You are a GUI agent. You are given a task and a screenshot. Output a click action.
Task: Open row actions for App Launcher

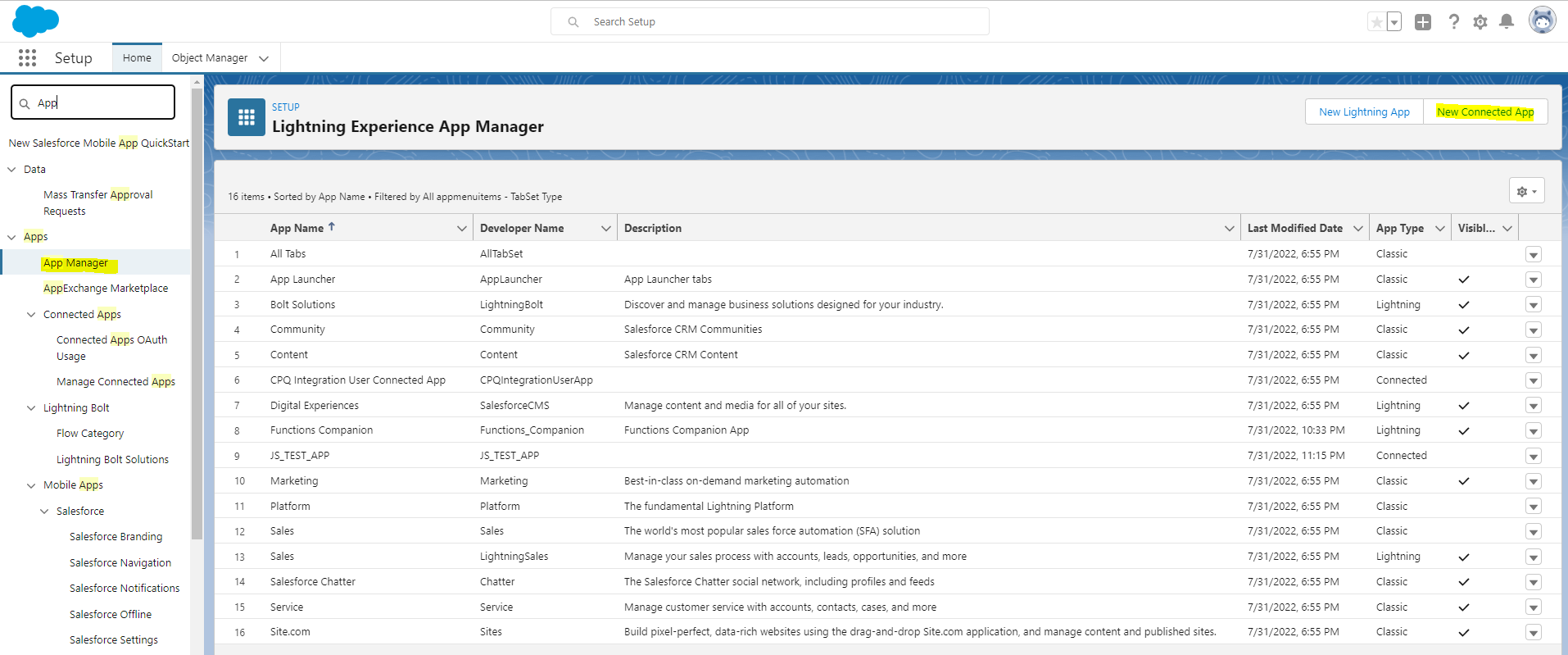coord(1534,280)
